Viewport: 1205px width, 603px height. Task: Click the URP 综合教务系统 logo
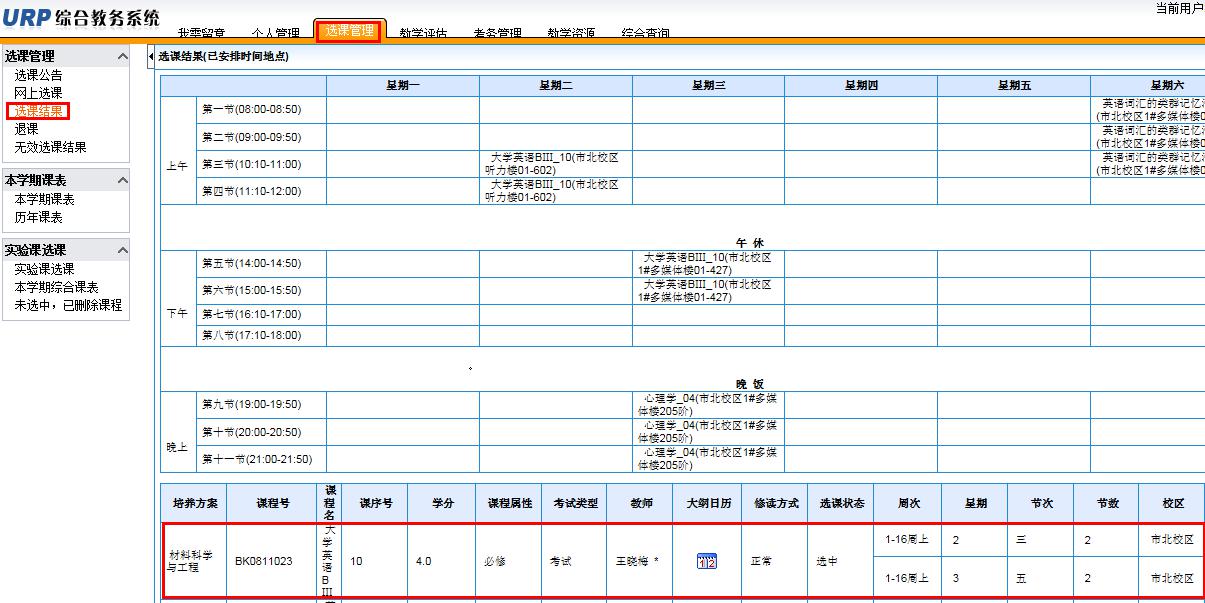(80, 18)
